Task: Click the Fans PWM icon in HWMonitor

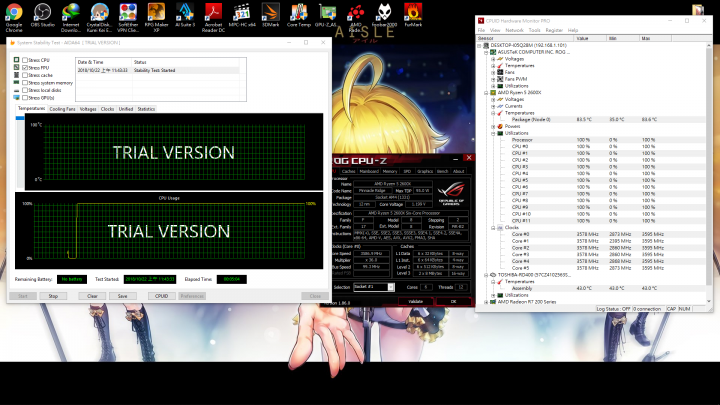Action: coord(500,79)
